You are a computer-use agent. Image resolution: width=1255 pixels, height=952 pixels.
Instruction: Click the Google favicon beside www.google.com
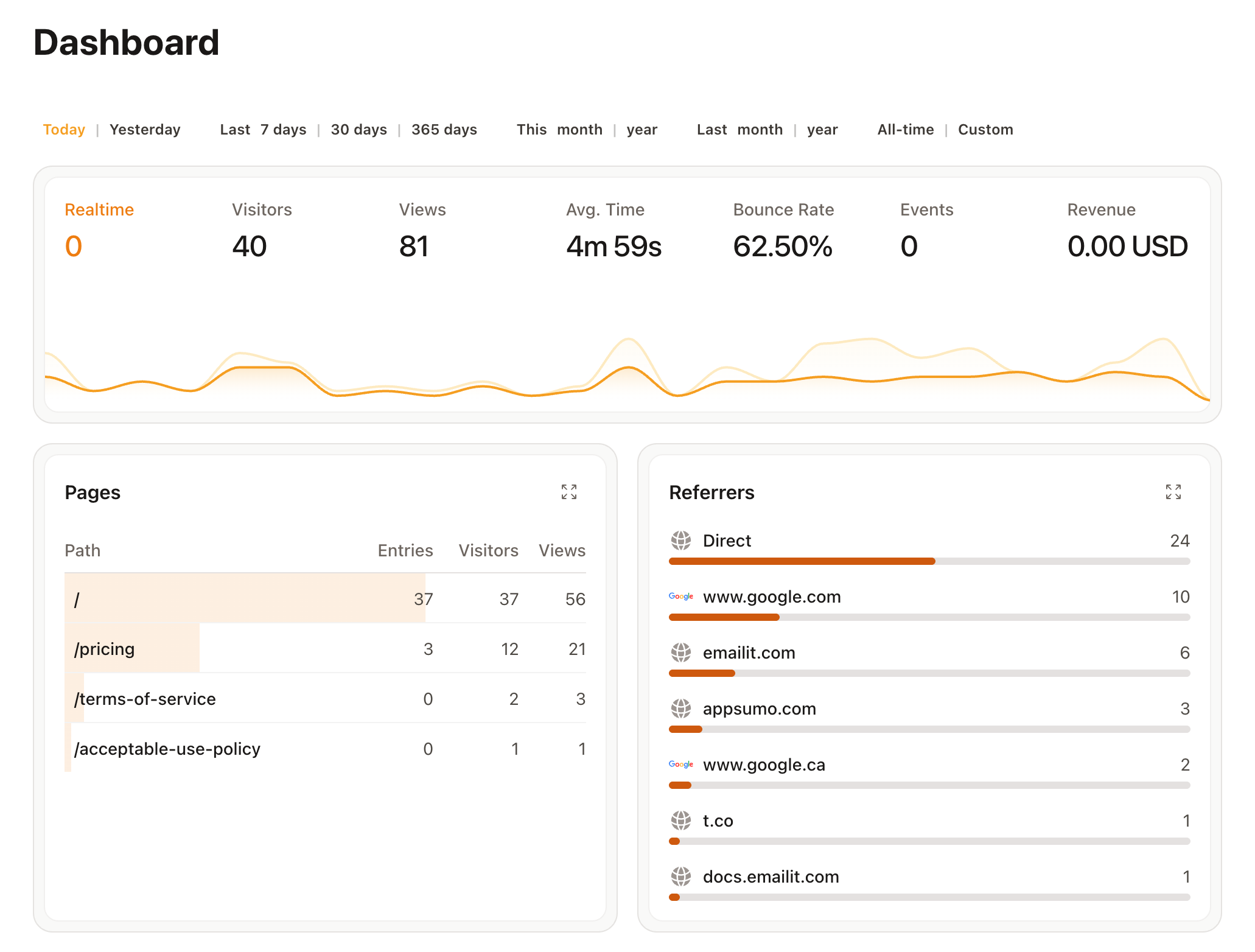tap(681, 597)
